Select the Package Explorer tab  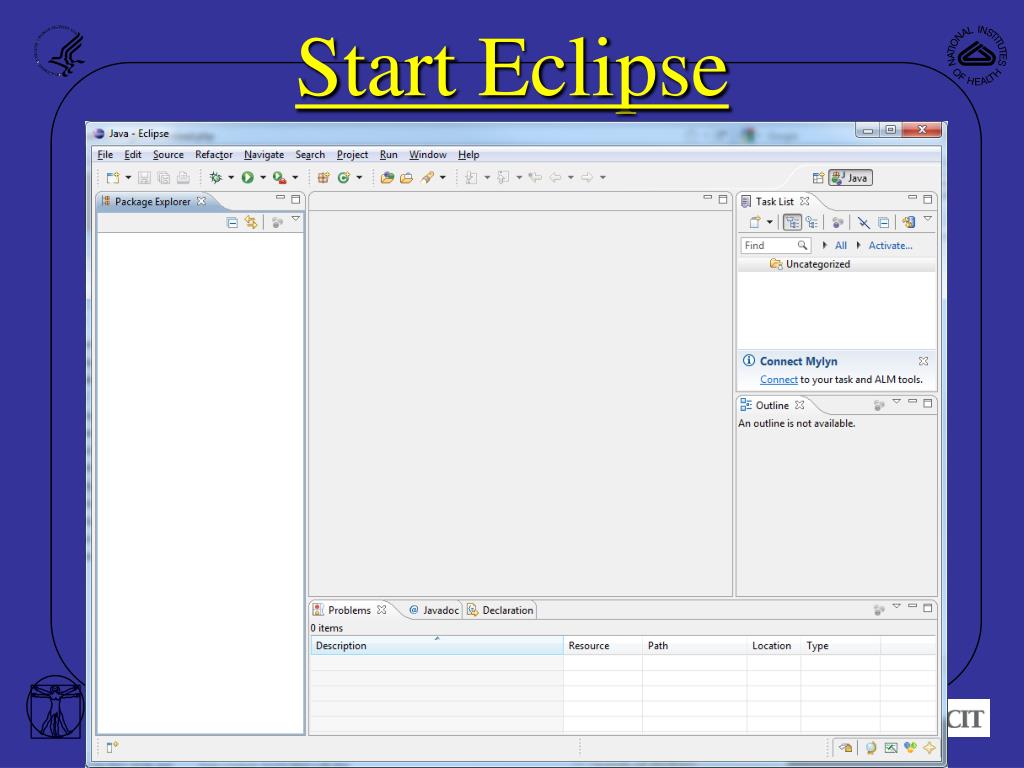(153, 202)
